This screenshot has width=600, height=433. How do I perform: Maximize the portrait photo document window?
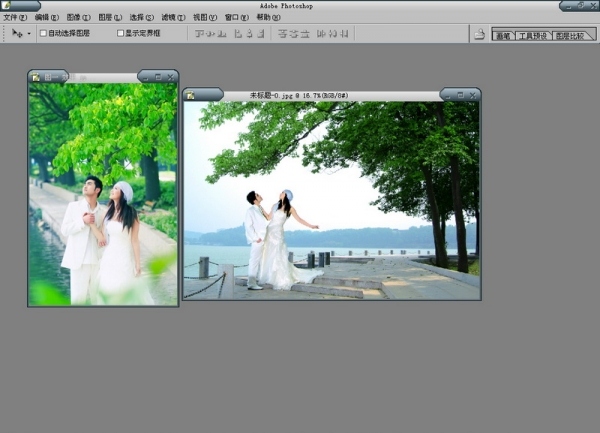click(x=158, y=77)
